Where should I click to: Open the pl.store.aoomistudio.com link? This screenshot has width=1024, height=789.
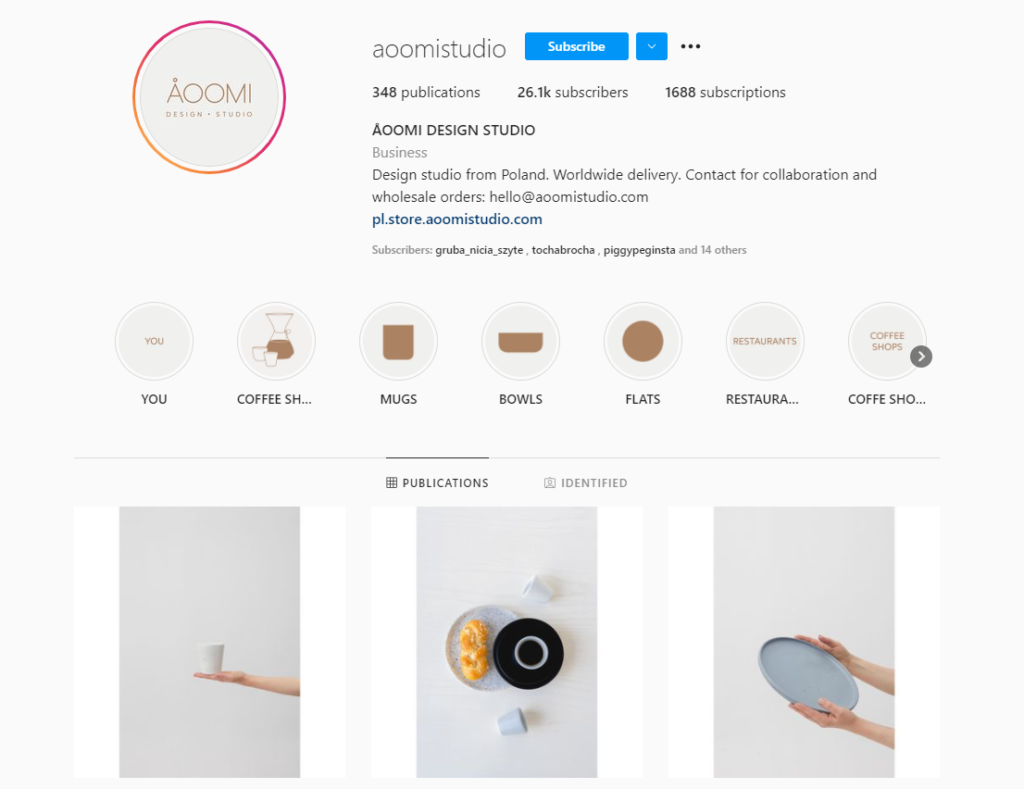point(457,219)
